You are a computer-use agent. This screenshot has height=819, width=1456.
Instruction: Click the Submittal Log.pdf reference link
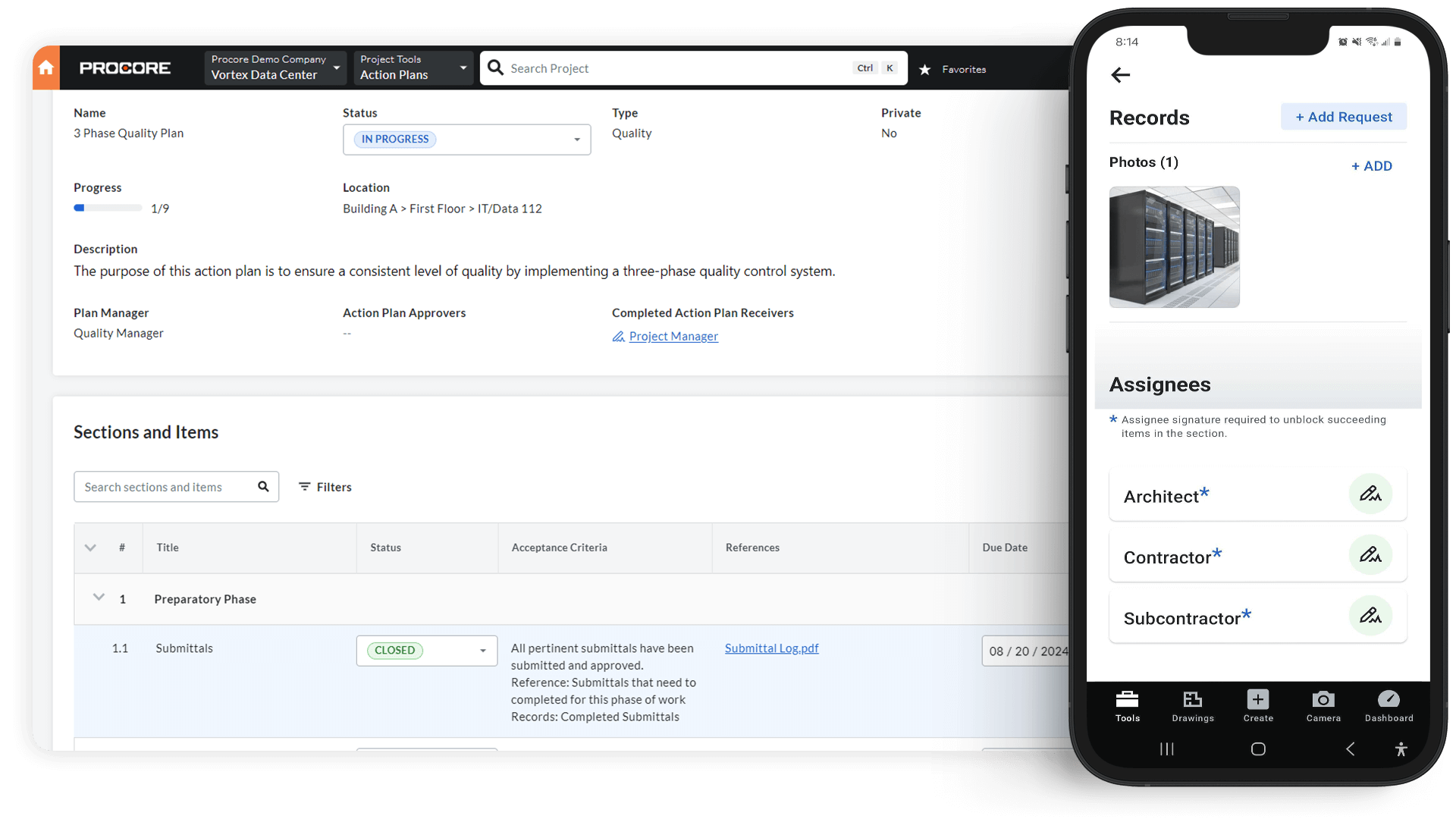click(x=771, y=648)
